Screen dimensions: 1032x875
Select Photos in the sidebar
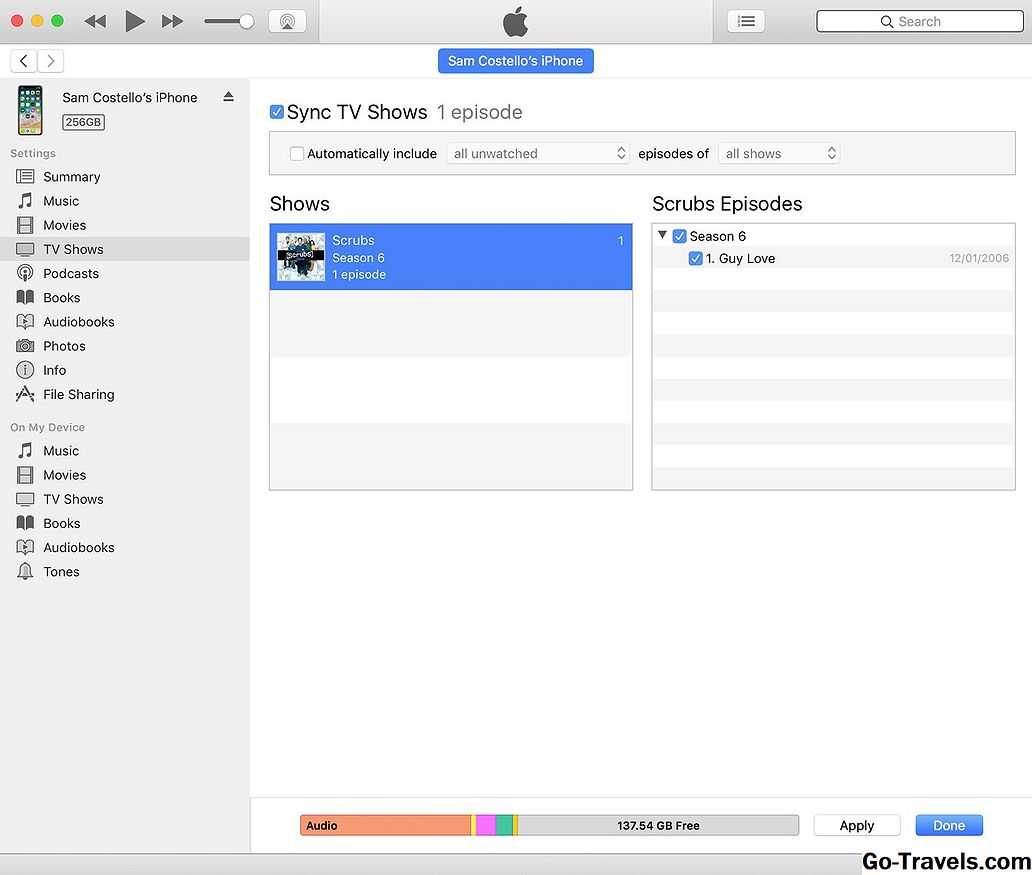(64, 346)
